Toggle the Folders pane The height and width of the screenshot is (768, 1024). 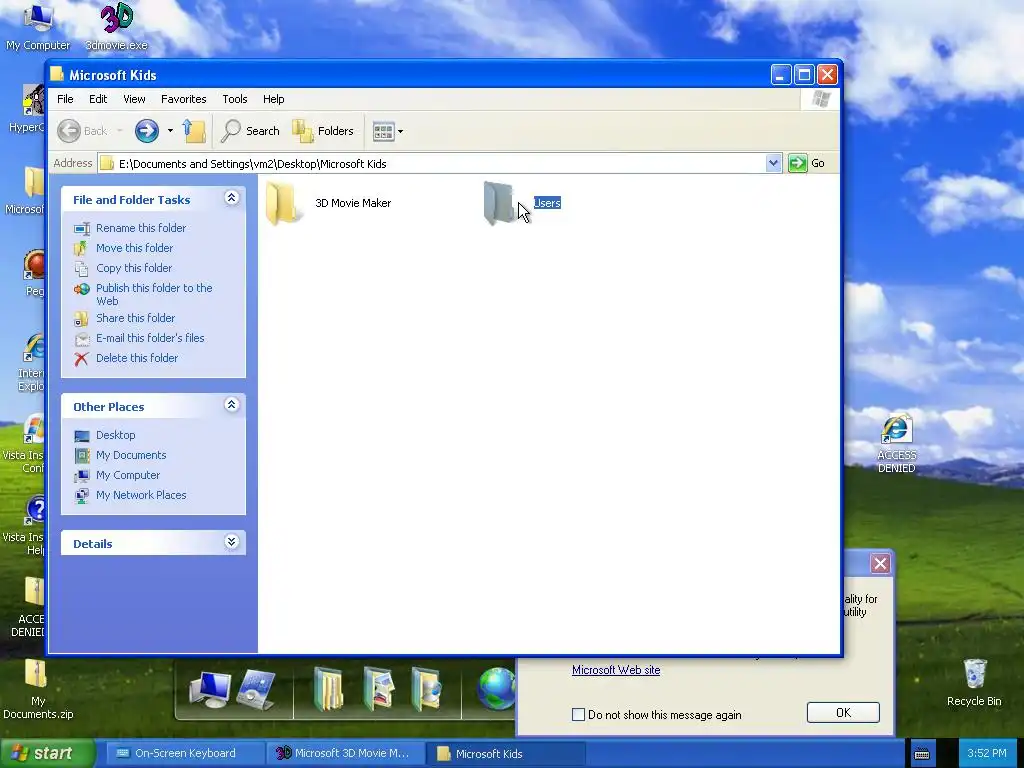[323, 131]
